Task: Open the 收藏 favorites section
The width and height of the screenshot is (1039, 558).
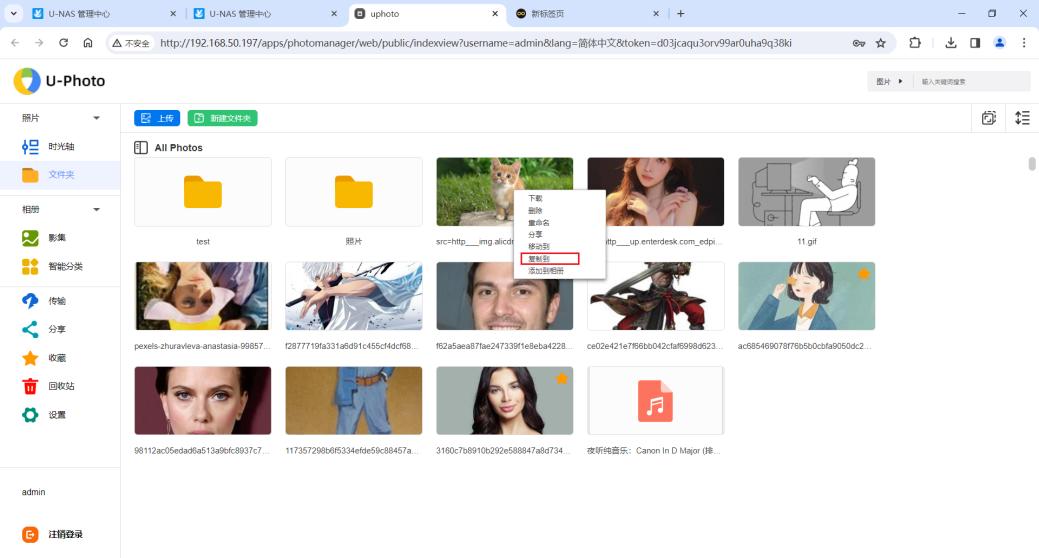Action: 56,358
